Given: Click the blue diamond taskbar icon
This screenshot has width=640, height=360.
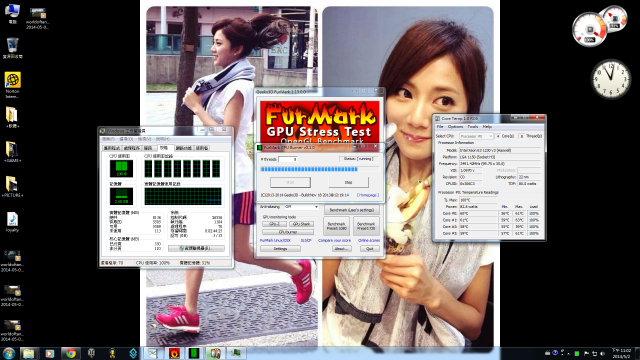Looking at the screenshot, I should pyautogui.click(x=133, y=353).
